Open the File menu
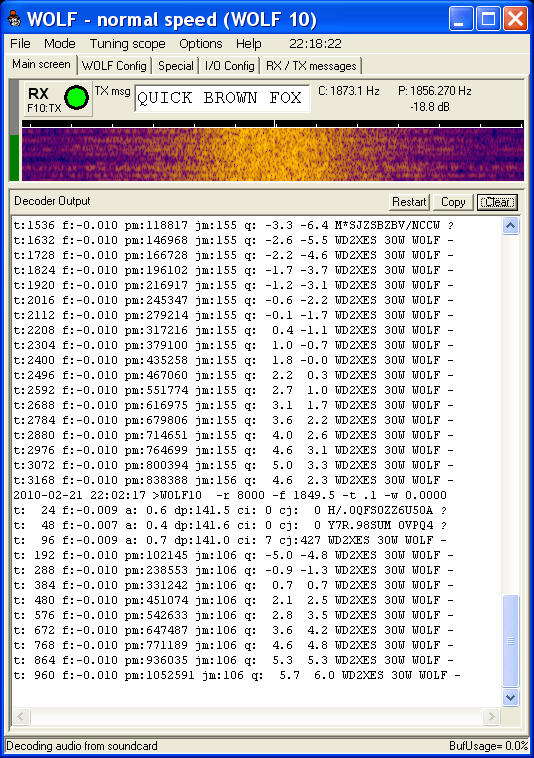This screenshot has width=534, height=758. coord(20,44)
